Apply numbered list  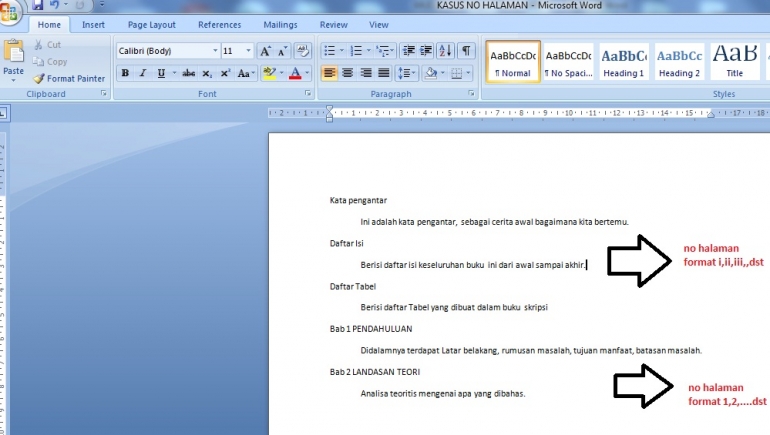(x=356, y=51)
